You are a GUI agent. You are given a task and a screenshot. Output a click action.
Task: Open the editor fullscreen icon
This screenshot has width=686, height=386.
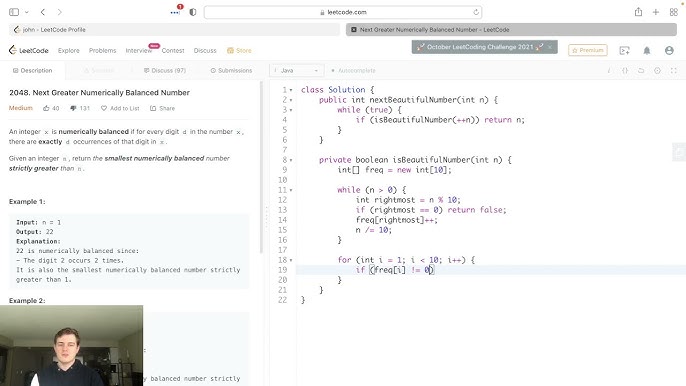[674, 70]
